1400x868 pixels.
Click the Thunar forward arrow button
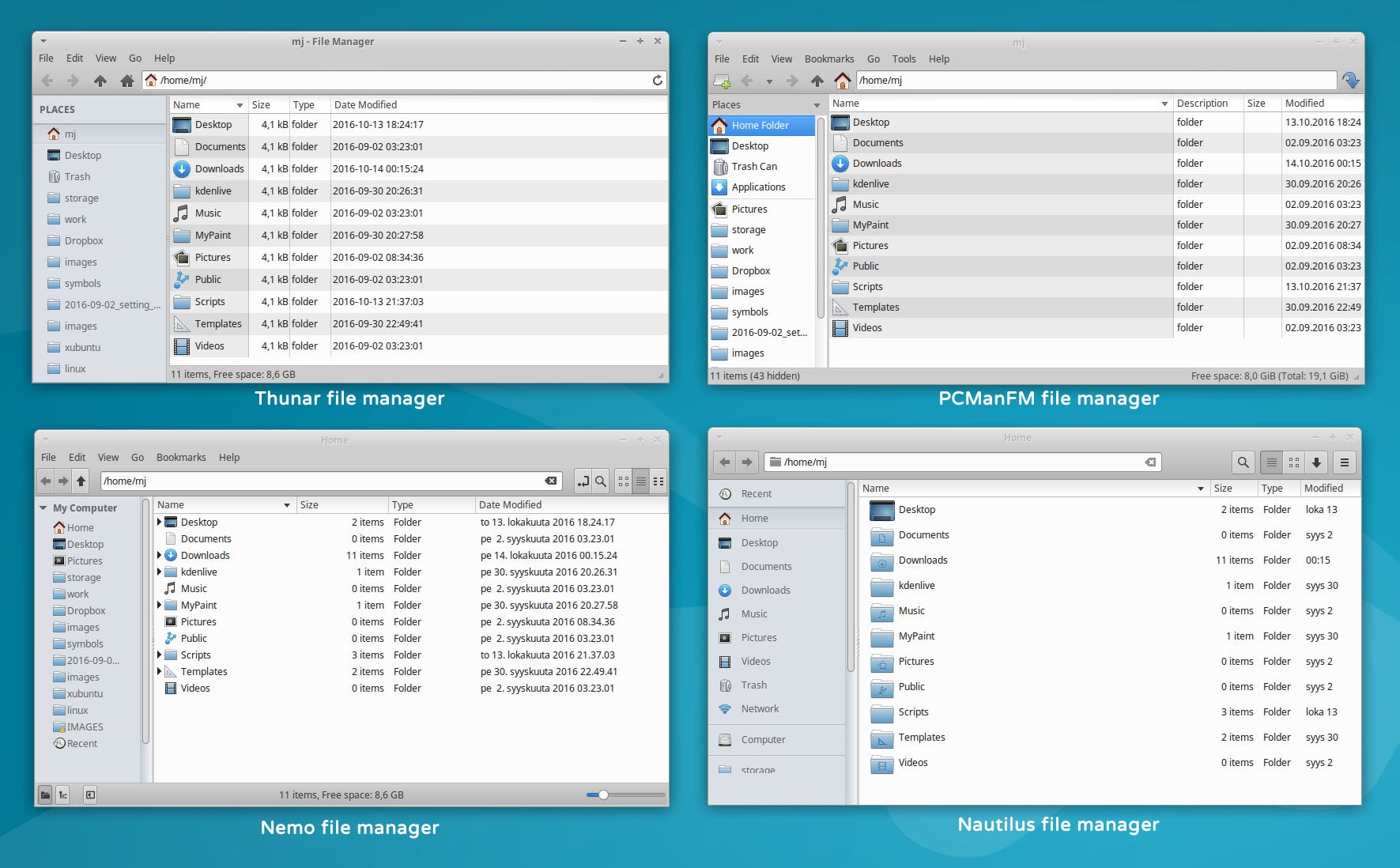(73, 80)
